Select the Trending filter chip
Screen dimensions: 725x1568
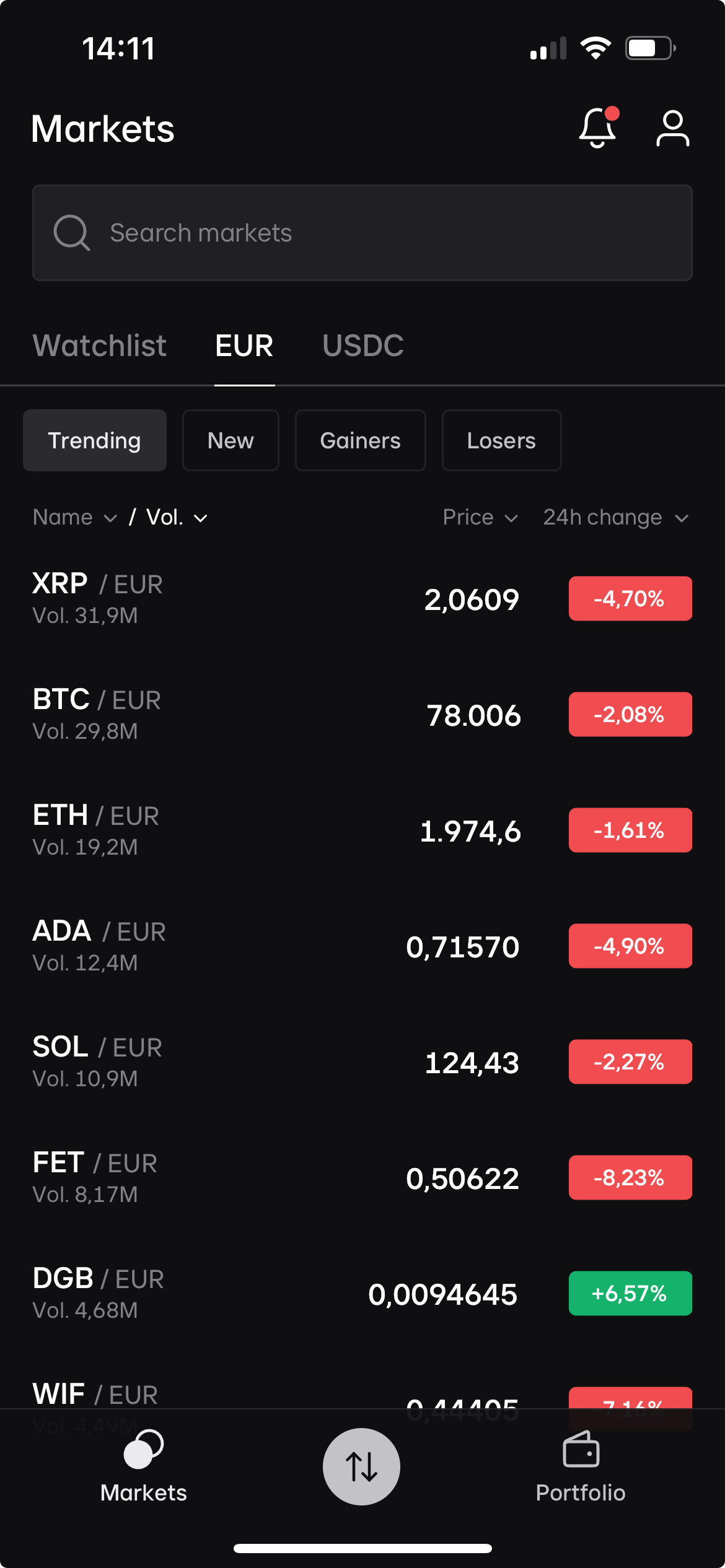click(95, 440)
